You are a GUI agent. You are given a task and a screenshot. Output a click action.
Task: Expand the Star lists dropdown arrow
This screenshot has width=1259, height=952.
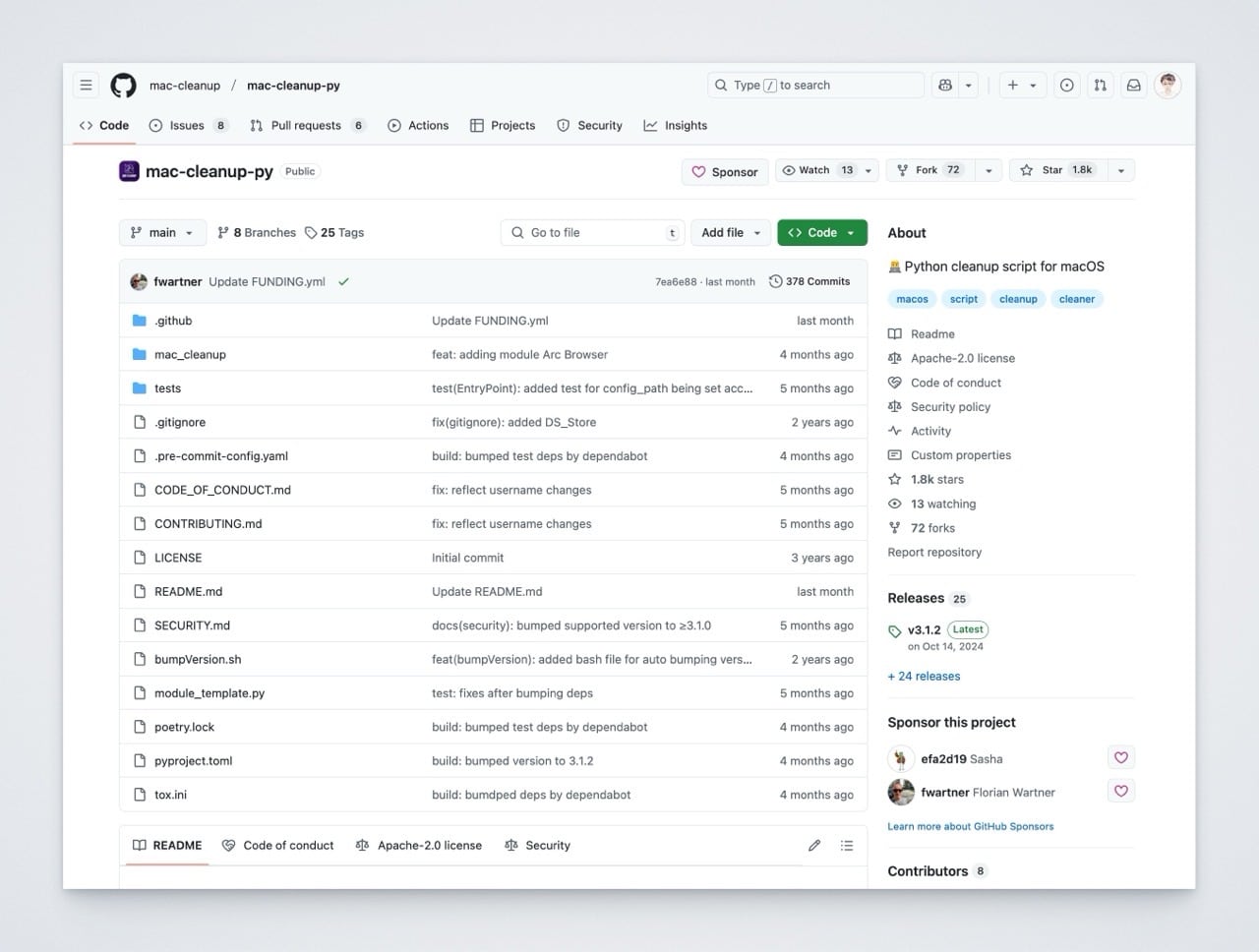pyautogui.click(x=1121, y=171)
